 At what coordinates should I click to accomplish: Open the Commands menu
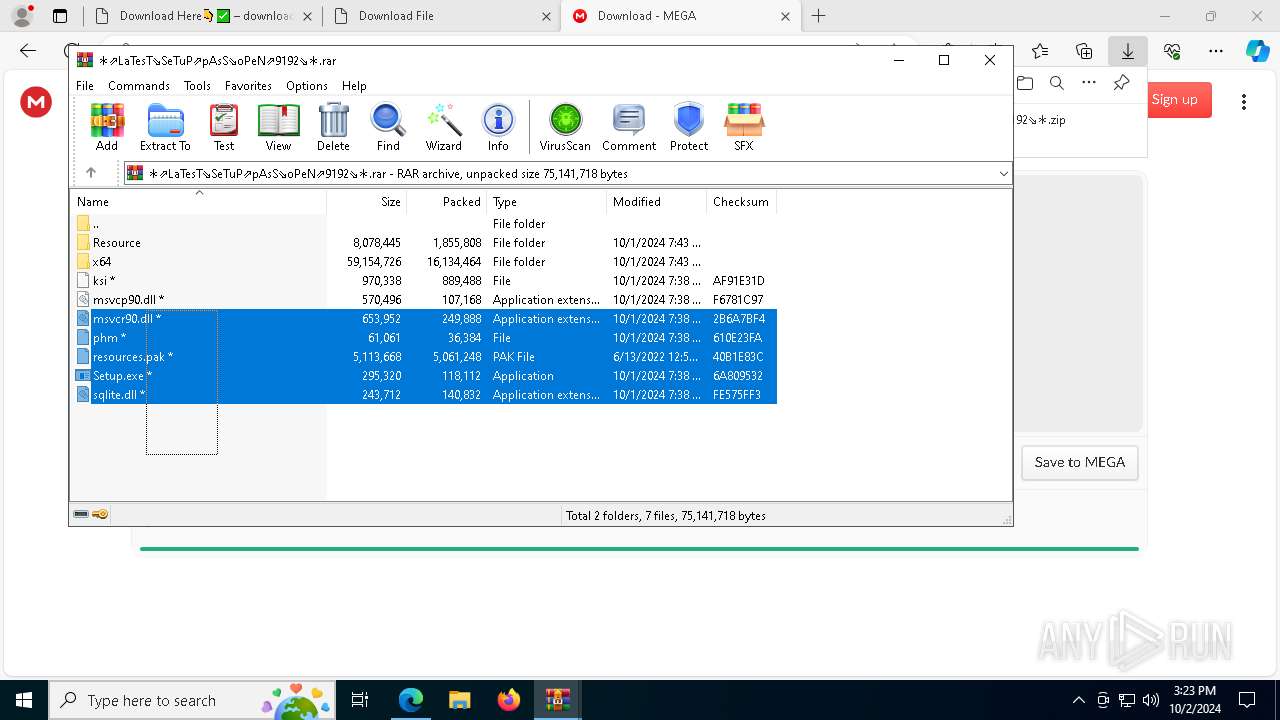tap(139, 86)
